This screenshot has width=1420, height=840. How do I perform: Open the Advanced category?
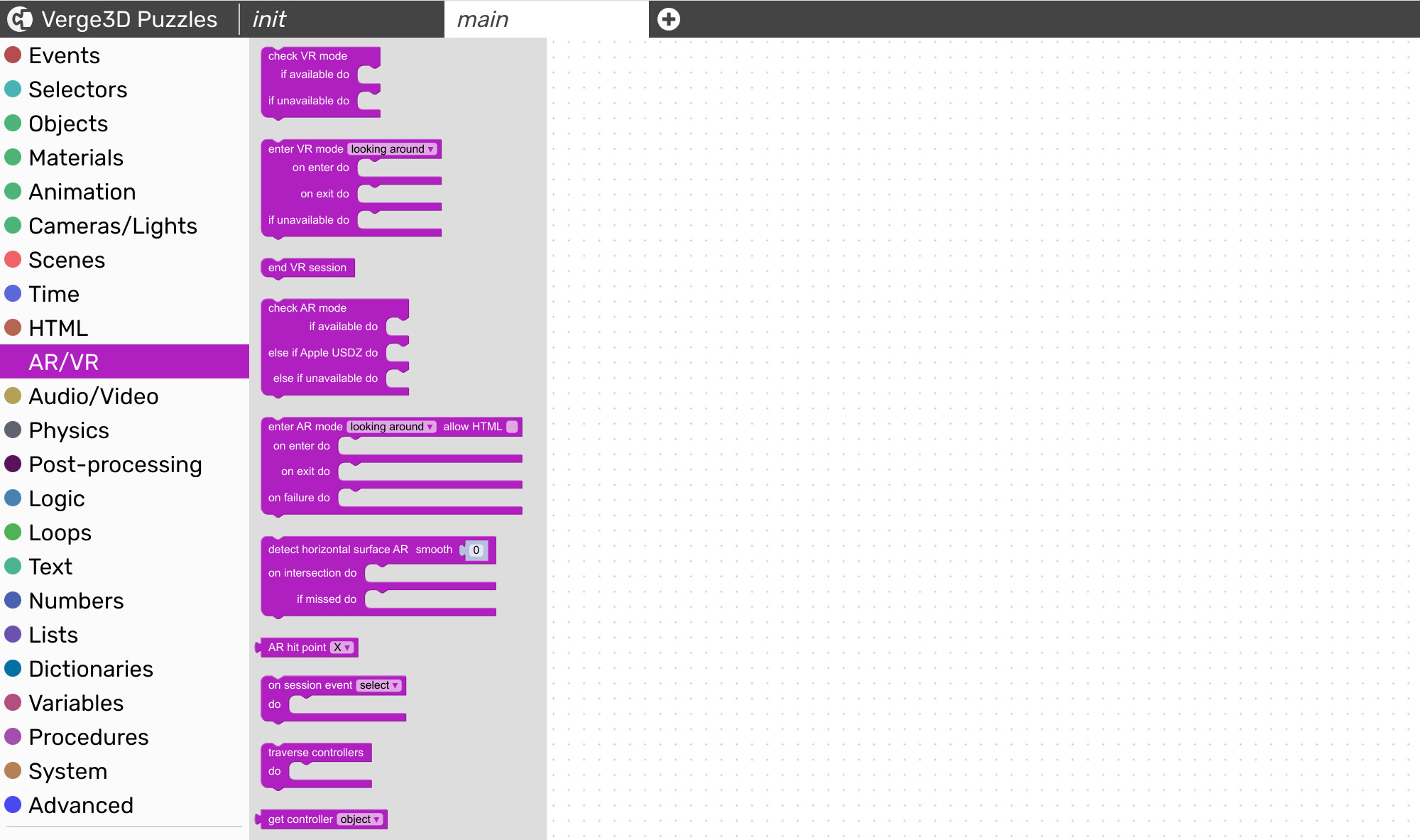point(124,805)
